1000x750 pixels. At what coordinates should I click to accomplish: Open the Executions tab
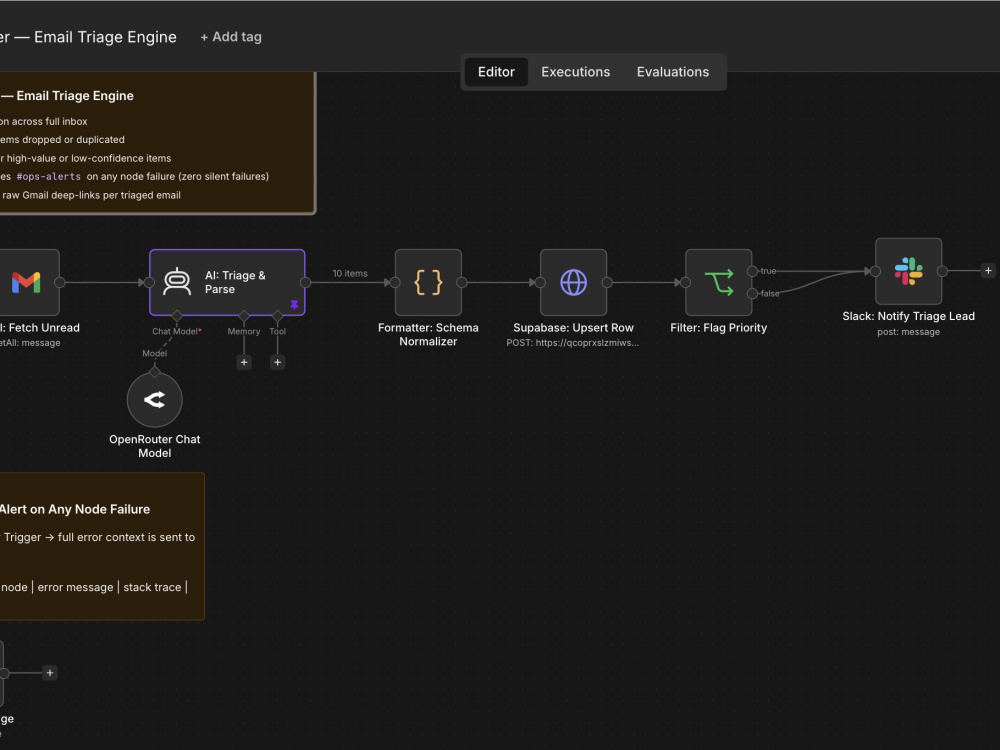click(x=575, y=72)
